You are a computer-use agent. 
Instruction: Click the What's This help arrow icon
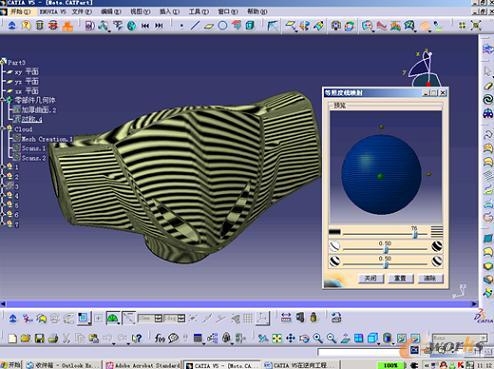point(137,338)
